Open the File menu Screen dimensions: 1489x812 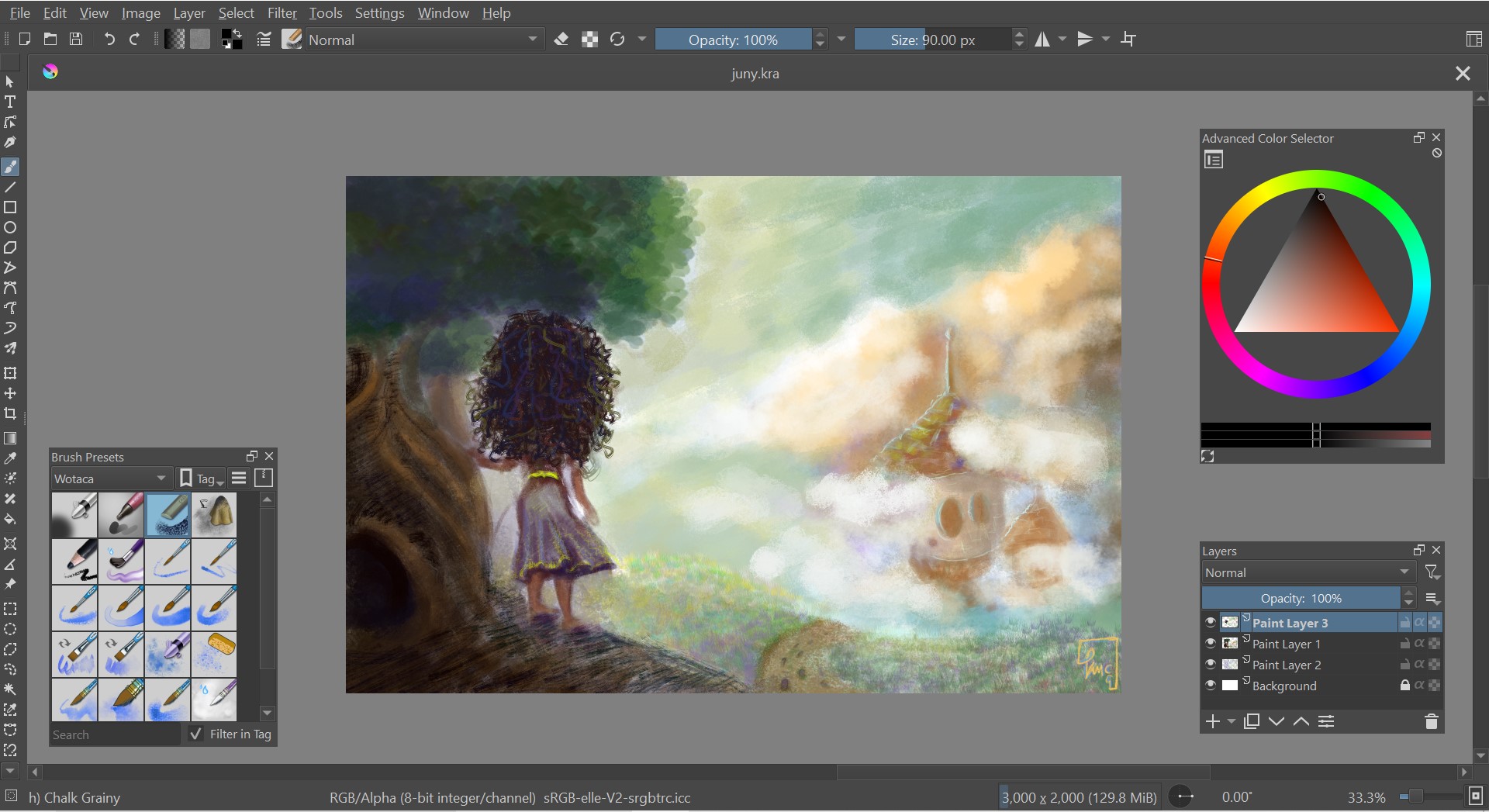20,13
